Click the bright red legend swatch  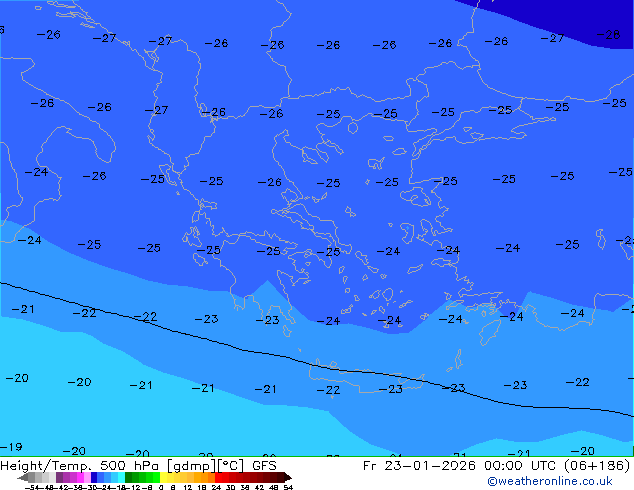(x=218, y=477)
